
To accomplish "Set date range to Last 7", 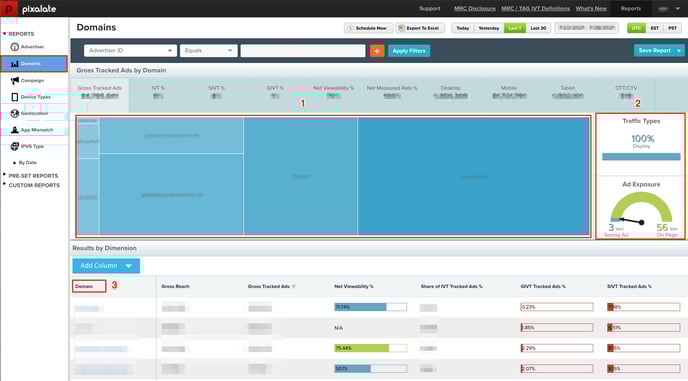I will (x=515, y=28).
